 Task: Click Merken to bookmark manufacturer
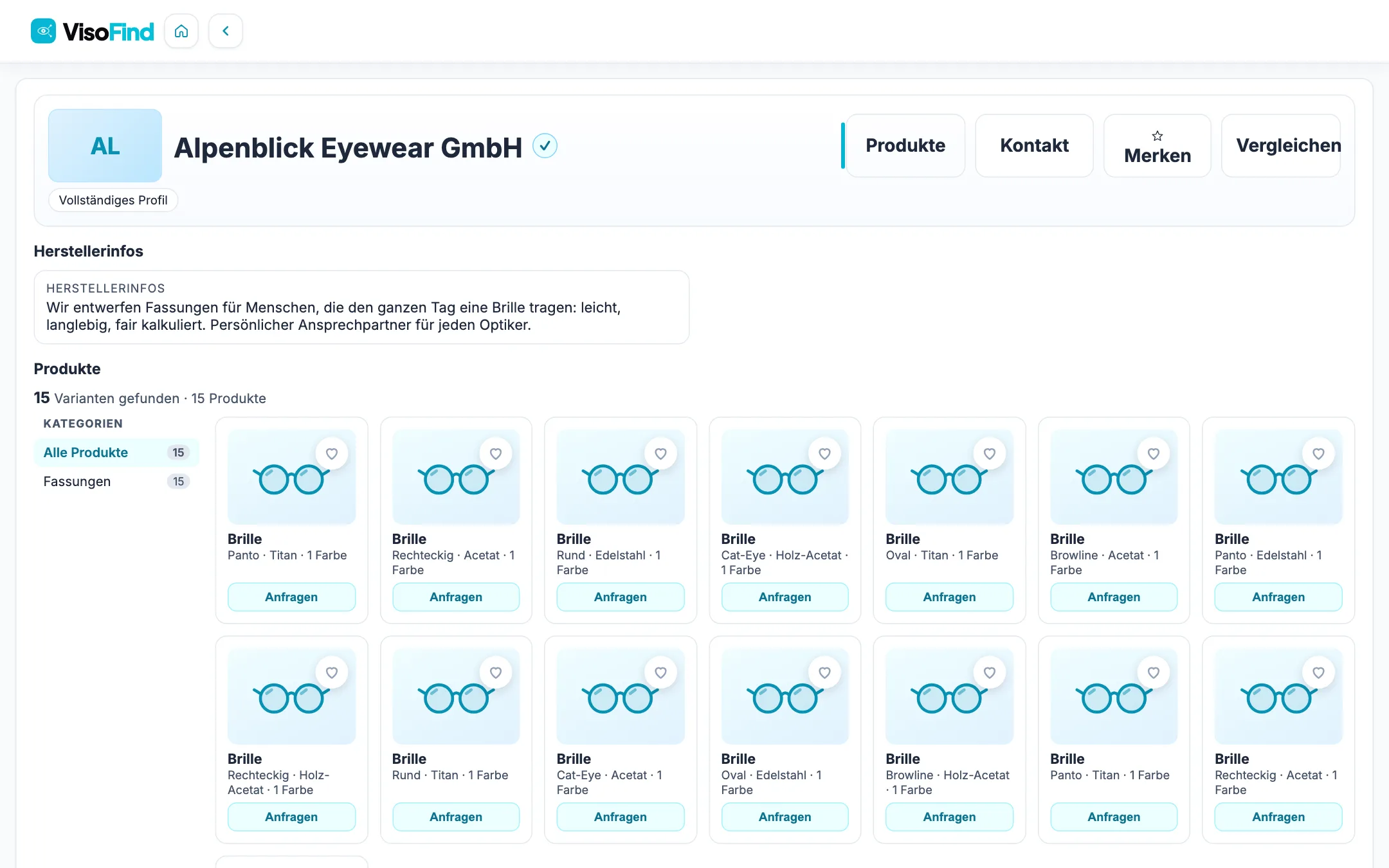click(1157, 145)
